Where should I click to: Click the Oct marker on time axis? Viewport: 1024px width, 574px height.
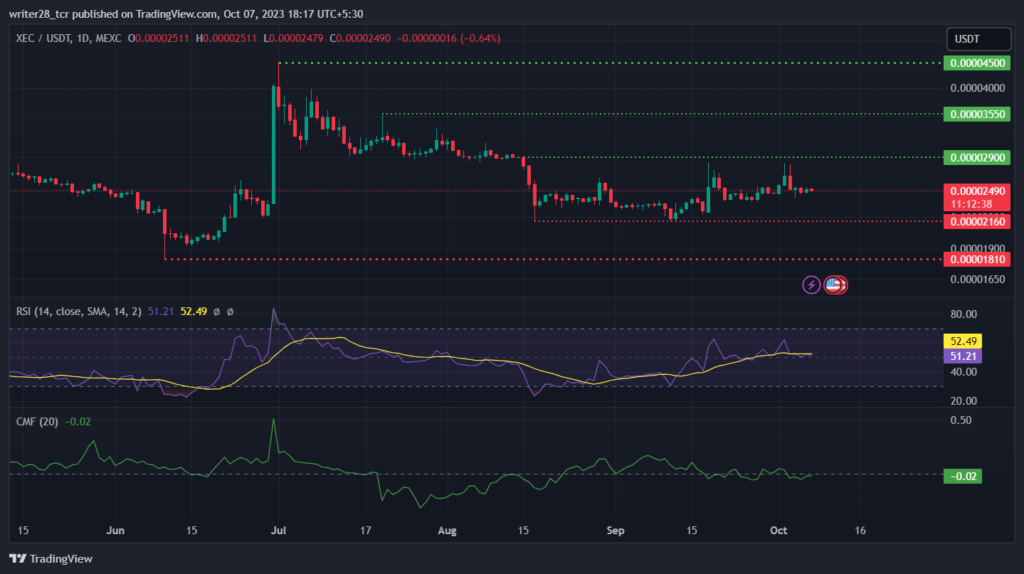[778, 530]
